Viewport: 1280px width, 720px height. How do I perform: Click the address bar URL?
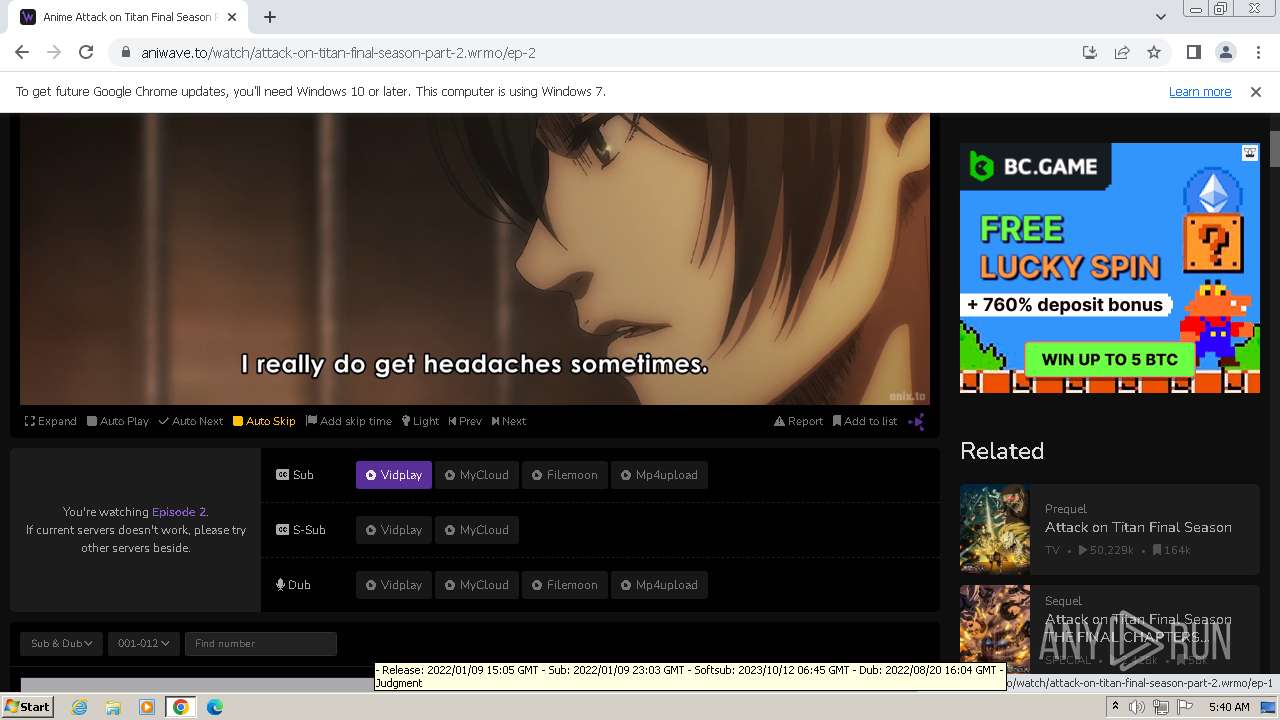coord(338,53)
